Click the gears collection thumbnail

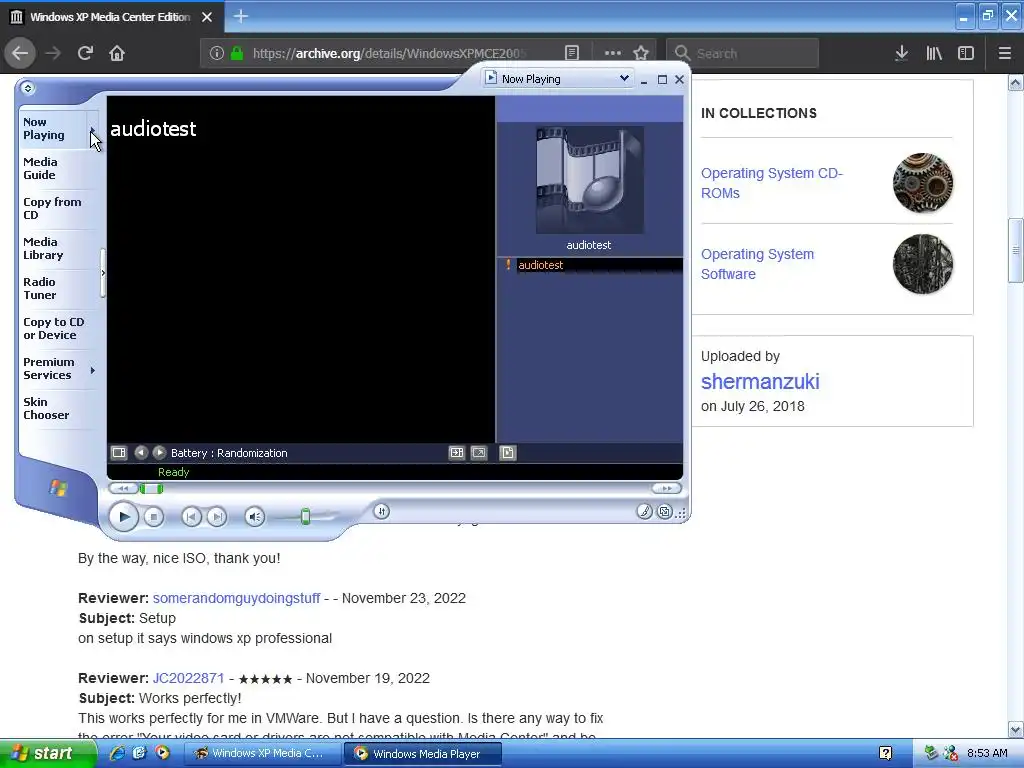point(923,183)
